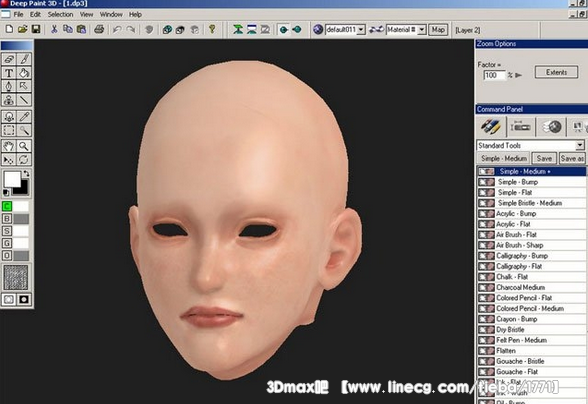Toggle the C (color) channel
Image resolution: width=588 pixels, height=404 pixels.
(x=7, y=206)
